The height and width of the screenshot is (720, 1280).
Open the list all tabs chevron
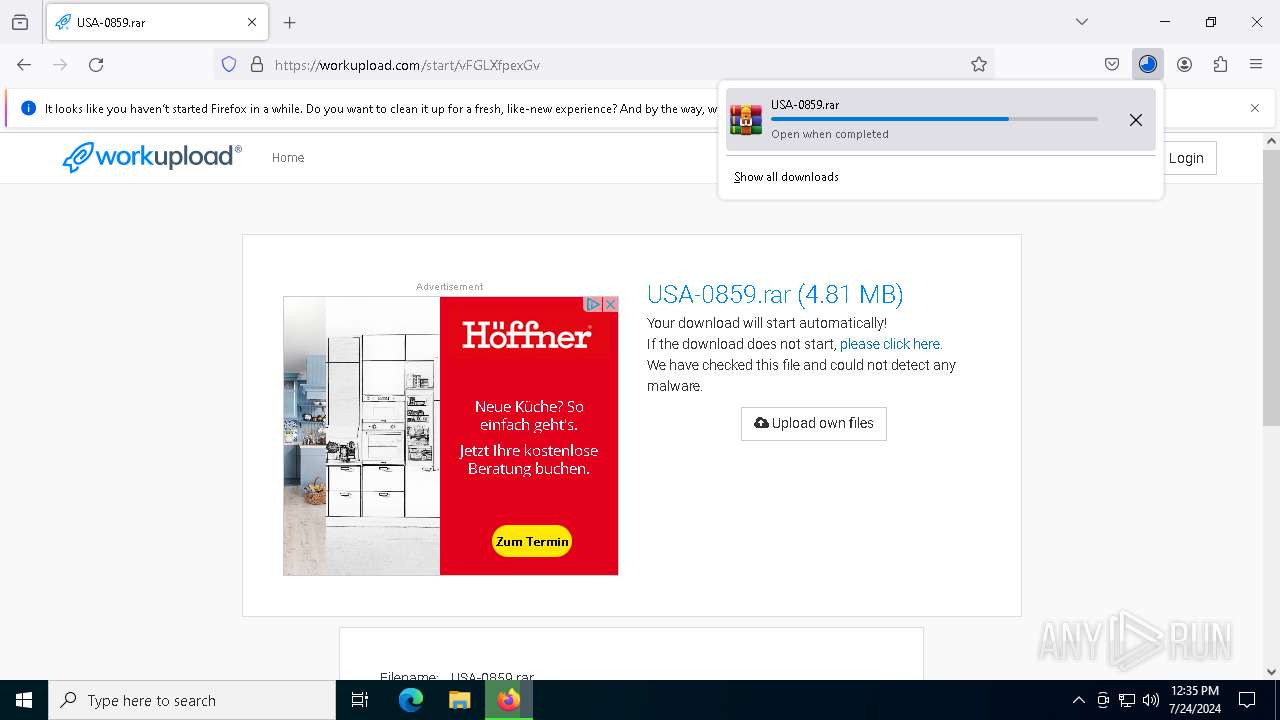point(1082,22)
